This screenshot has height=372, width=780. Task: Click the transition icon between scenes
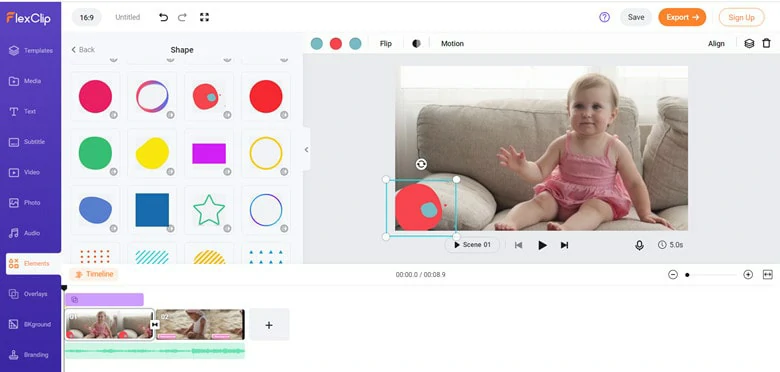pos(155,324)
